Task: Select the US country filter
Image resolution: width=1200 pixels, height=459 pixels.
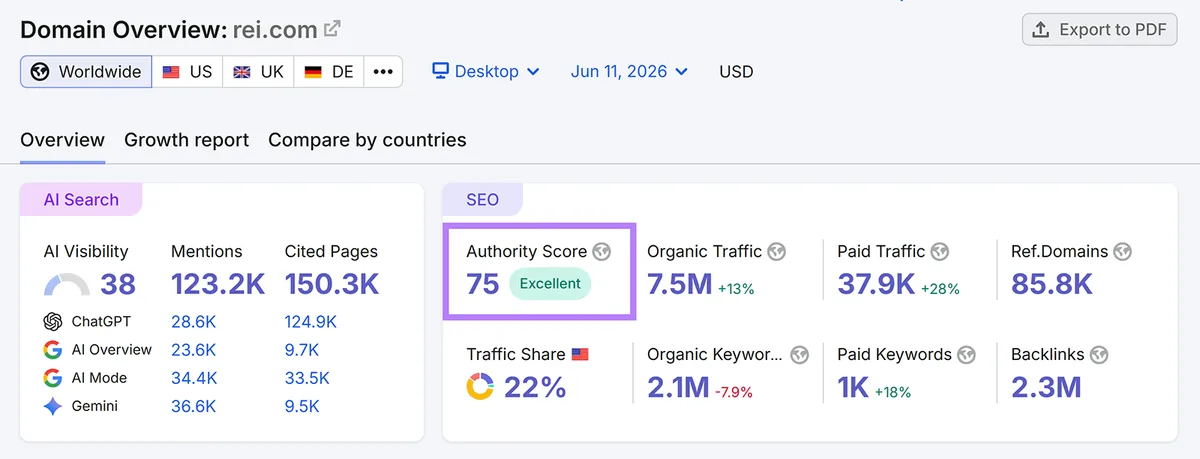Action: point(187,72)
